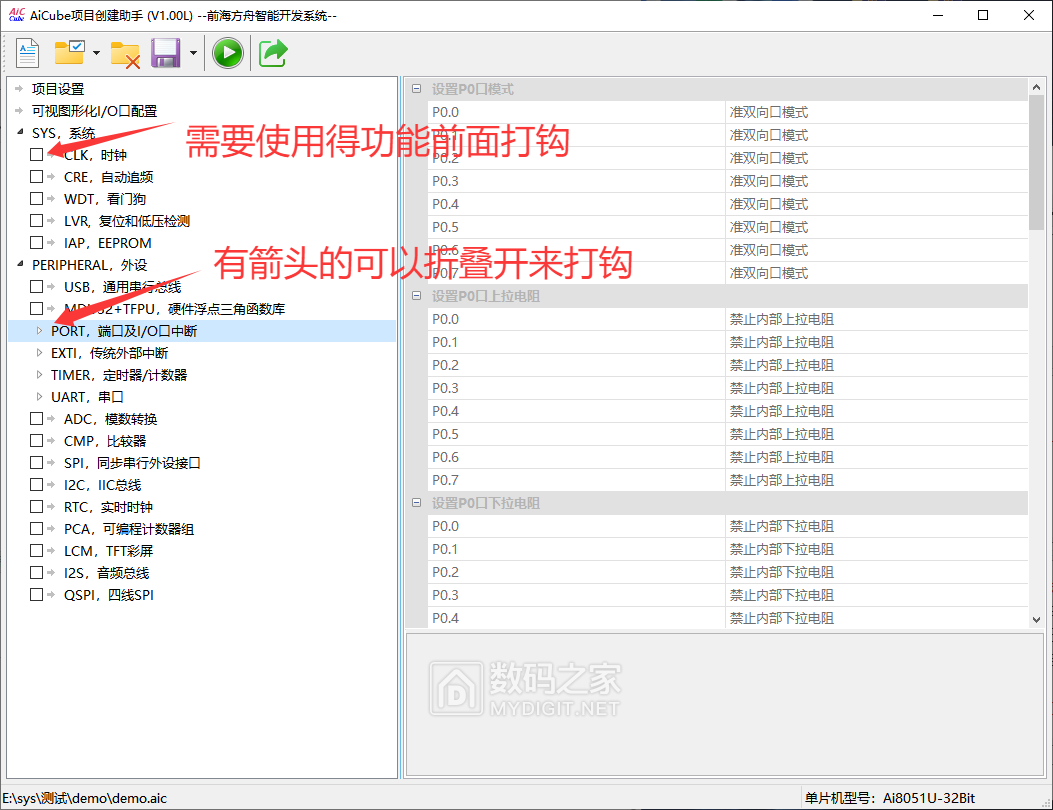Enable the RTC real-time clock checkbox
1053x810 pixels.
(x=37, y=507)
